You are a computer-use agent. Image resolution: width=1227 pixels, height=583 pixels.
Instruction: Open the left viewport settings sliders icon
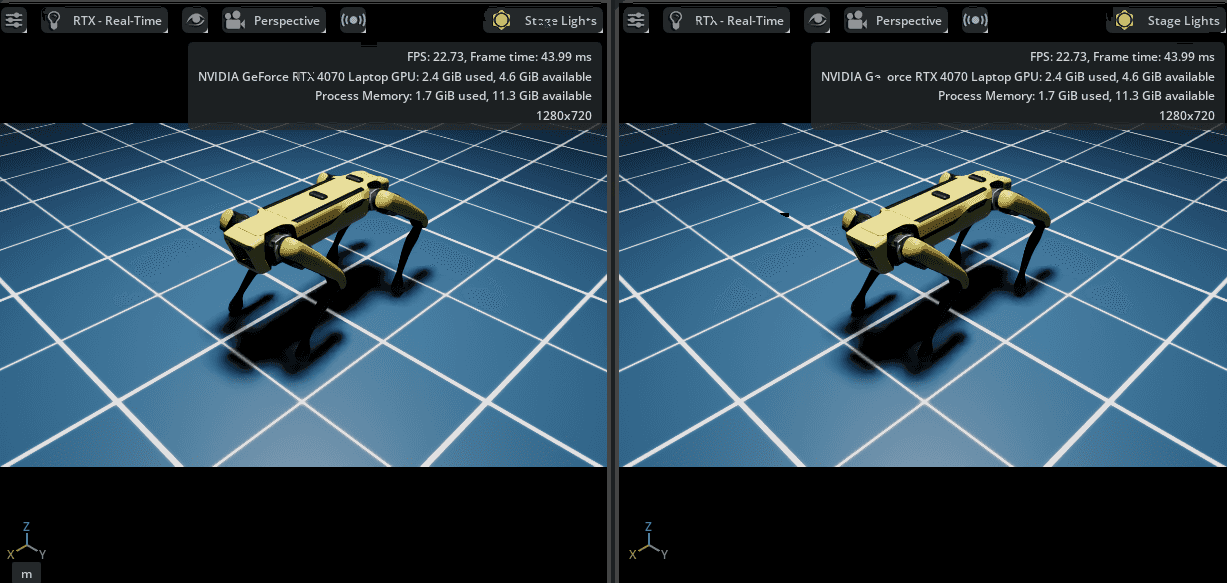tap(14, 20)
